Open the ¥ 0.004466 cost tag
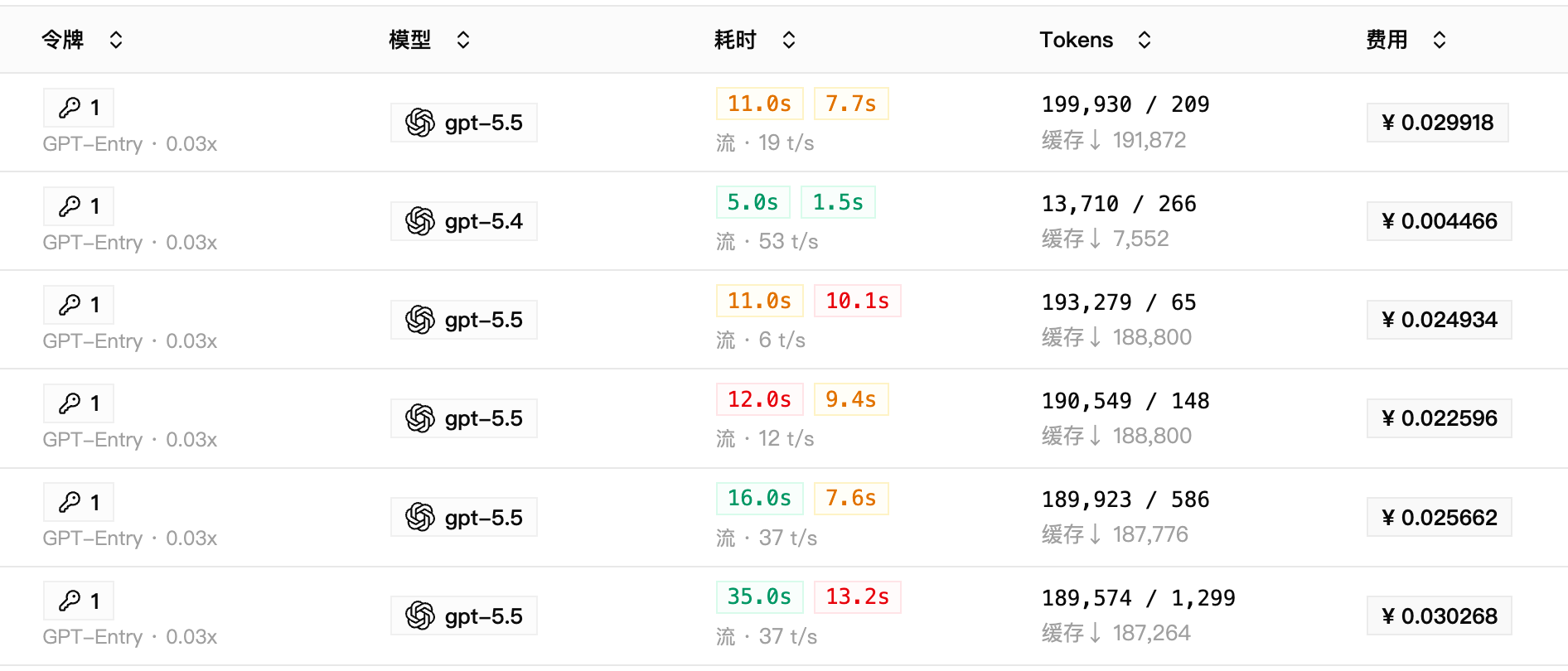Image resolution: width=1568 pixels, height=671 pixels. coord(1440,221)
